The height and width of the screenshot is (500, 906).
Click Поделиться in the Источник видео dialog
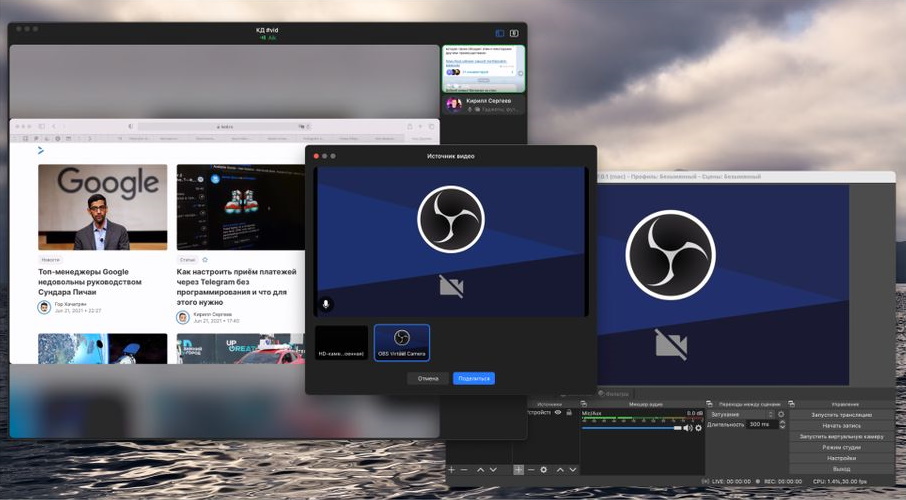tap(474, 379)
